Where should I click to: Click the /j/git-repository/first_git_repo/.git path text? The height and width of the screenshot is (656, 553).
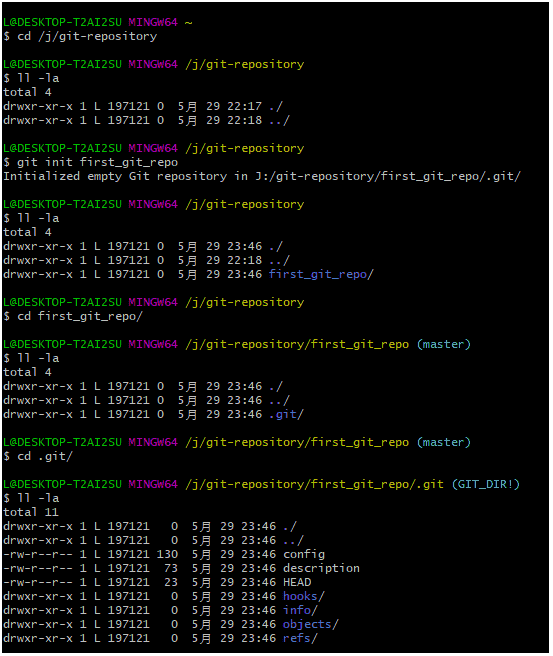click(314, 484)
